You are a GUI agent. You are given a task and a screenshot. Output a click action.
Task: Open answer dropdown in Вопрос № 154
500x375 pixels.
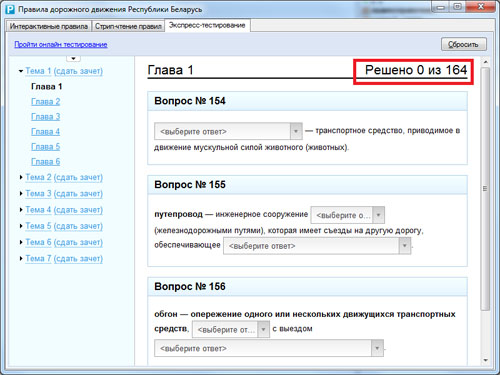pos(228,131)
